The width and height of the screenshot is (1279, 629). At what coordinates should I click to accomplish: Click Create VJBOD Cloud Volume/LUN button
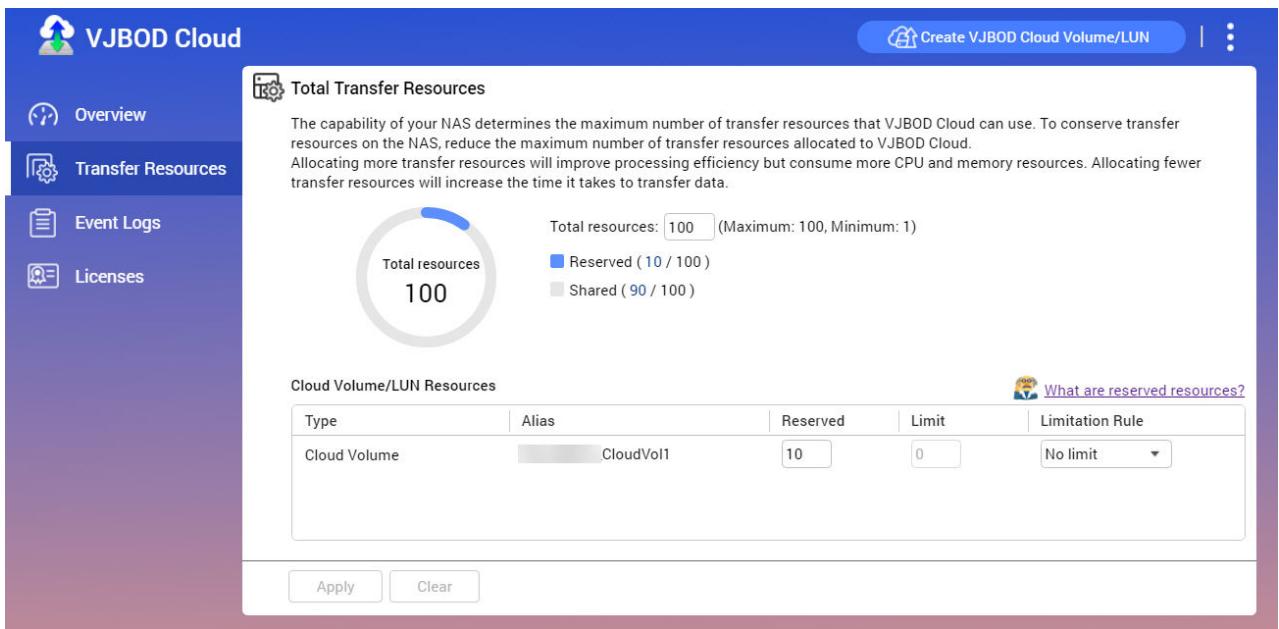point(1021,38)
